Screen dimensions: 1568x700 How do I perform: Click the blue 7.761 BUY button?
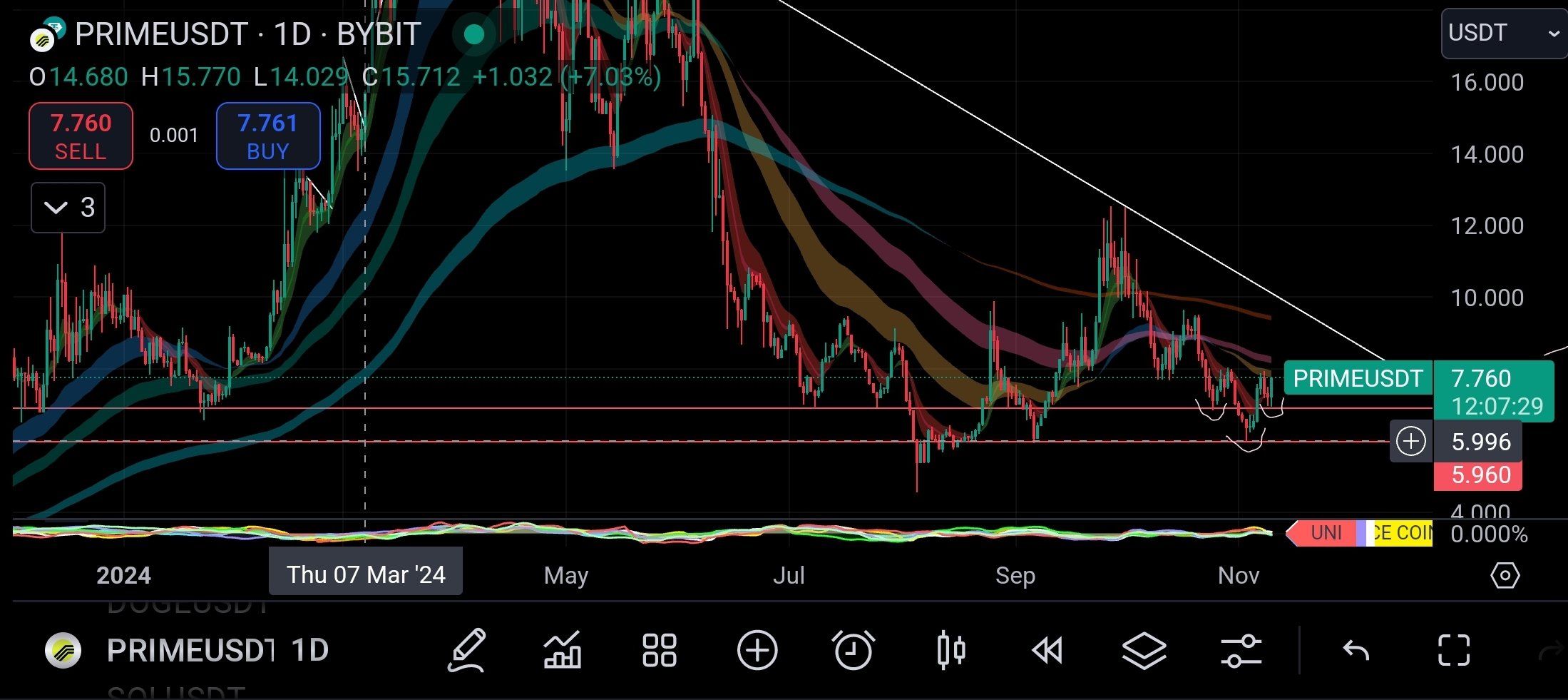click(268, 136)
